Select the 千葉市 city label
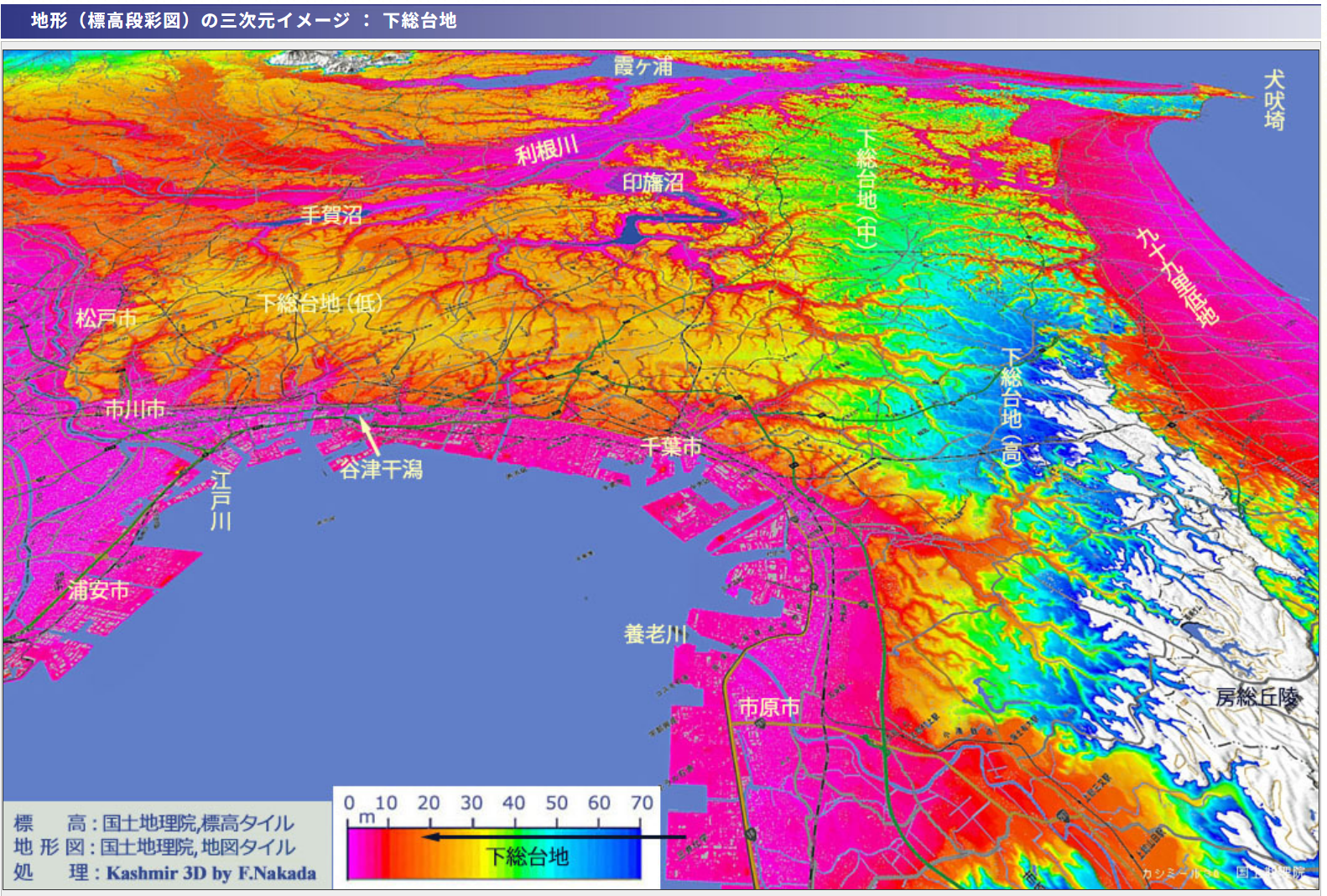Image resolution: width=1327 pixels, height=896 pixels. [671, 446]
